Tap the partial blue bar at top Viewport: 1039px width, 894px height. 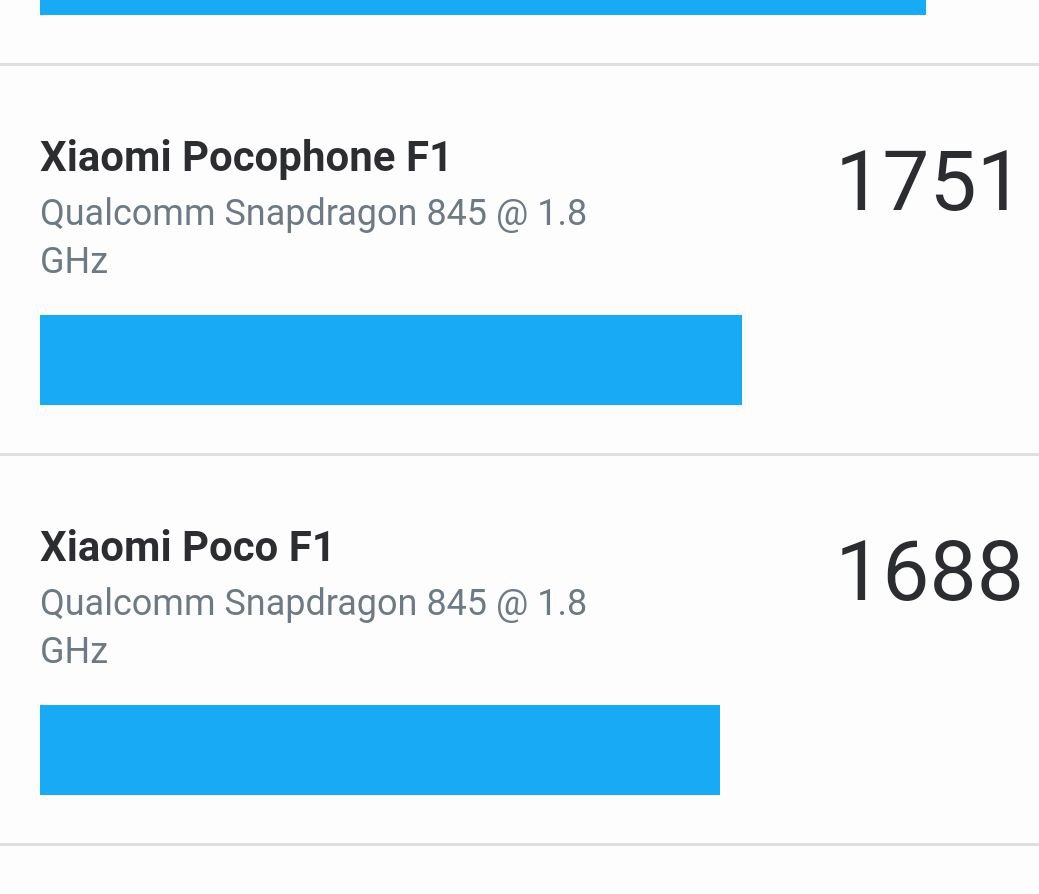(x=482, y=7)
